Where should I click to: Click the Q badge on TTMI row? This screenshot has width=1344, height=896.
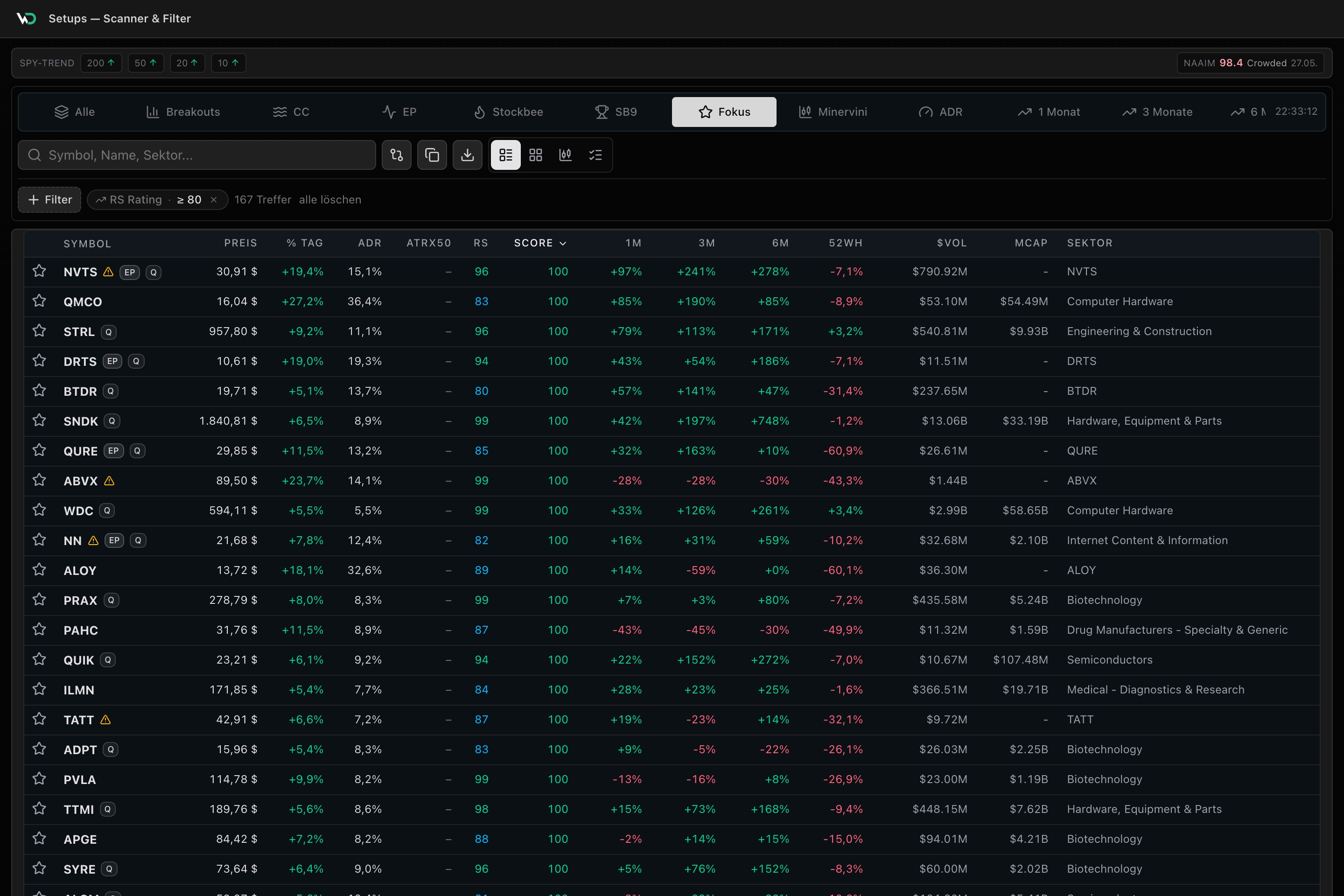pyautogui.click(x=108, y=809)
